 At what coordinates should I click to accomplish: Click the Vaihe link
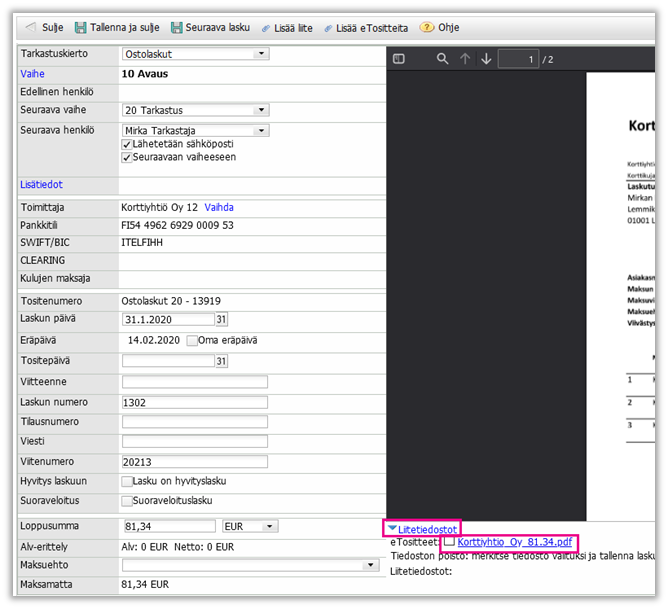tap(32, 74)
